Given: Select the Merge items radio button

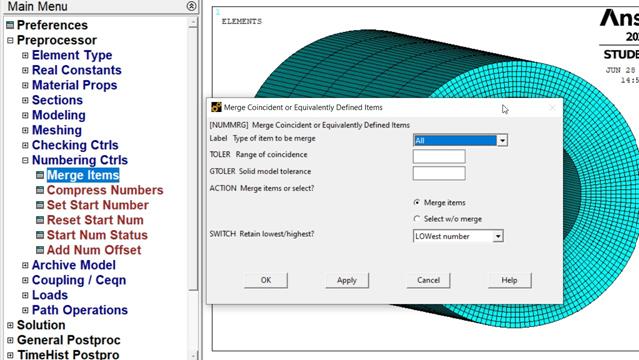Looking at the screenshot, I should 416,202.
